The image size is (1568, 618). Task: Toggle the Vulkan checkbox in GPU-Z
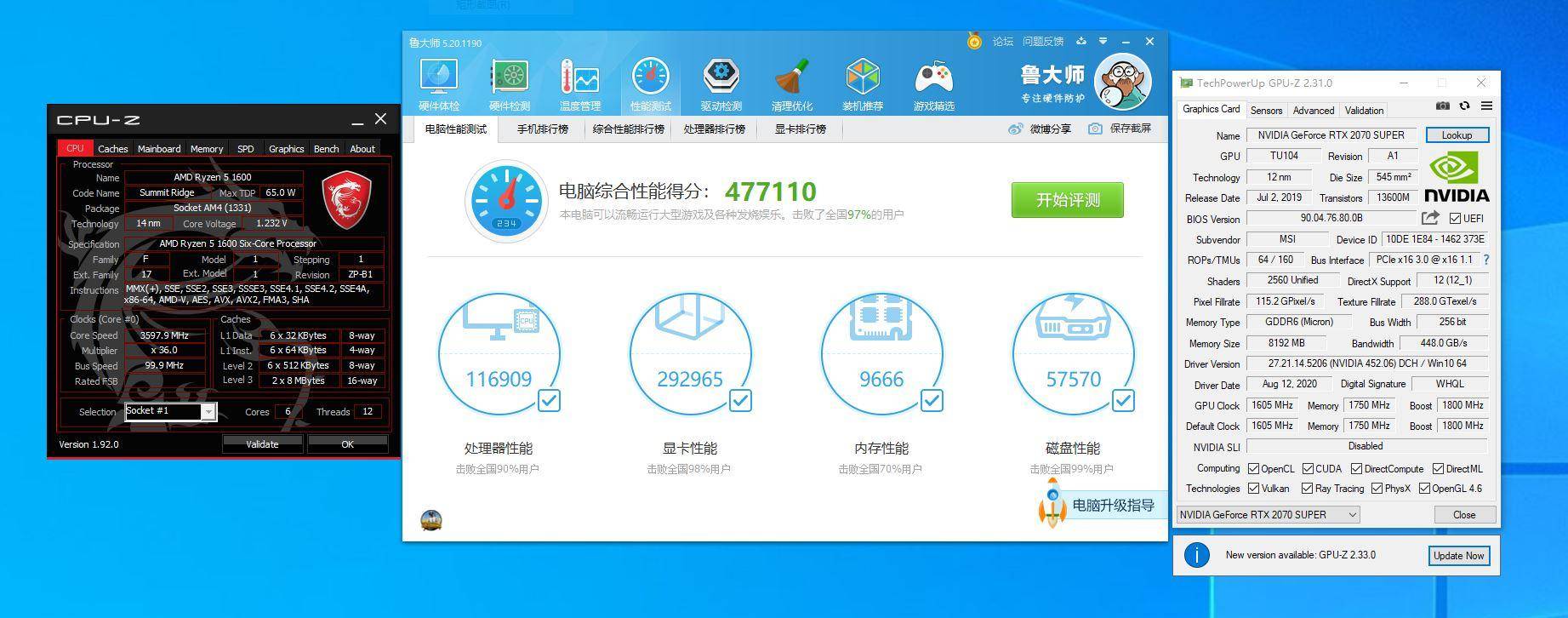pos(1253,489)
